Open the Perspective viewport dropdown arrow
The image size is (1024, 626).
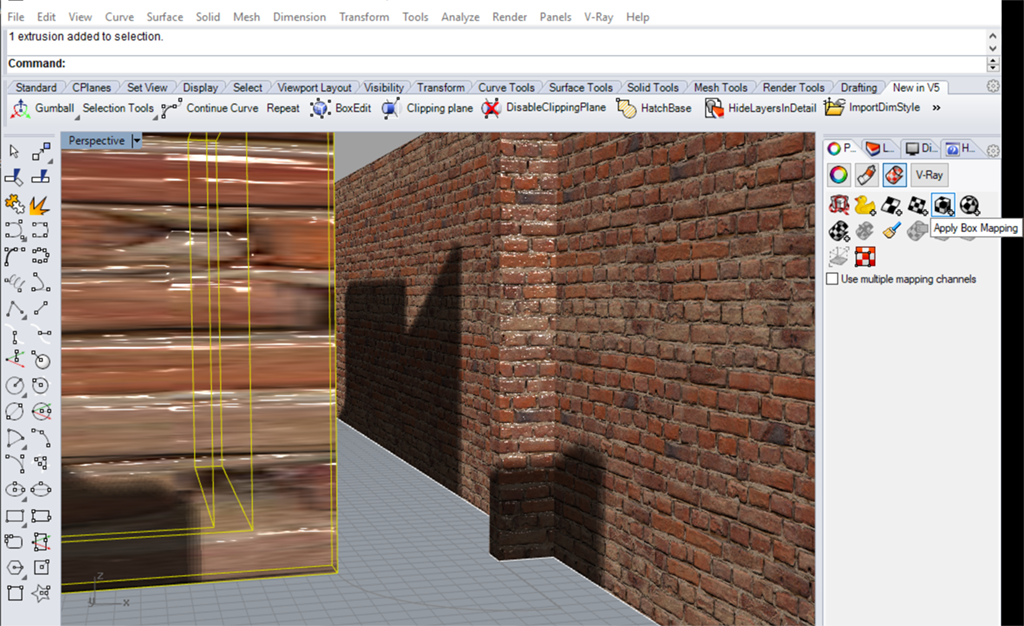tap(137, 141)
